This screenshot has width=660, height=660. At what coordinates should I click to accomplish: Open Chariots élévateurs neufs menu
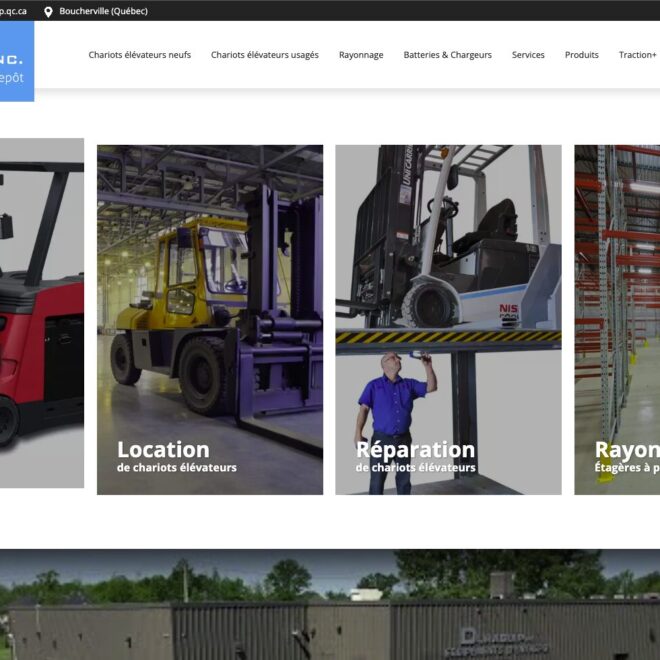tap(139, 55)
